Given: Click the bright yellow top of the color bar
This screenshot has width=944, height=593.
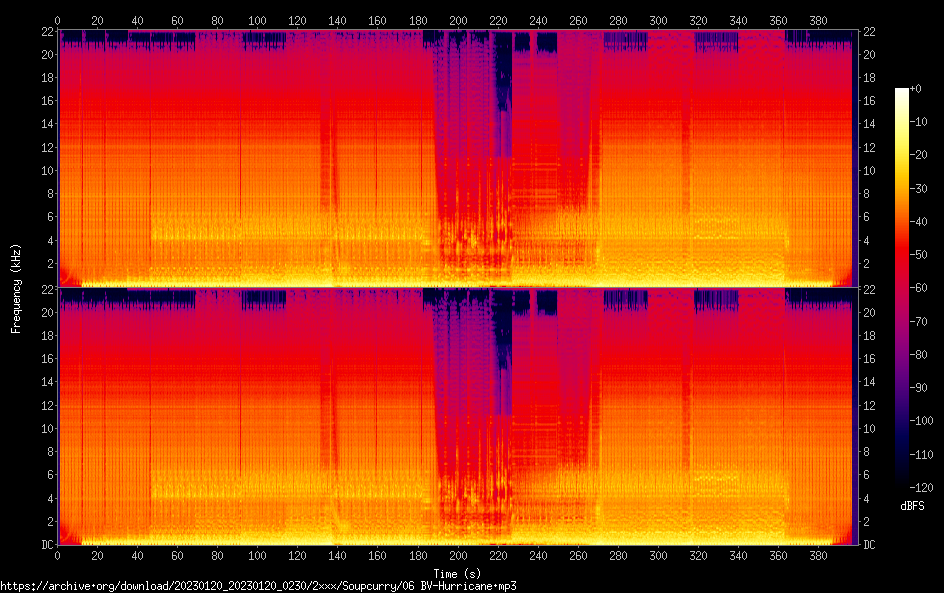Looking at the screenshot, I should pyautogui.click(x=902, y=93).
